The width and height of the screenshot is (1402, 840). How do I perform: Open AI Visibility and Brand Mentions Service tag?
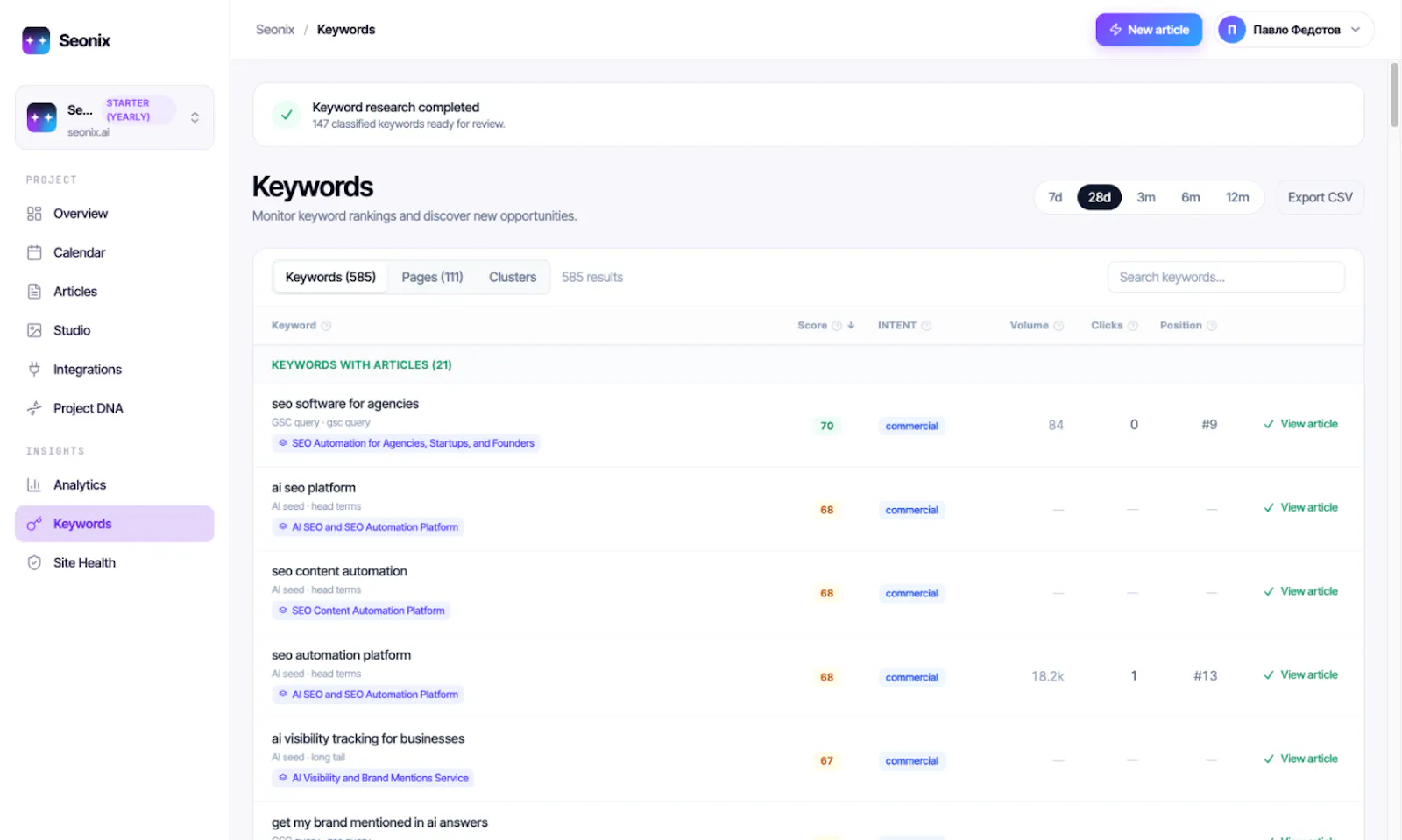(373, 779)
